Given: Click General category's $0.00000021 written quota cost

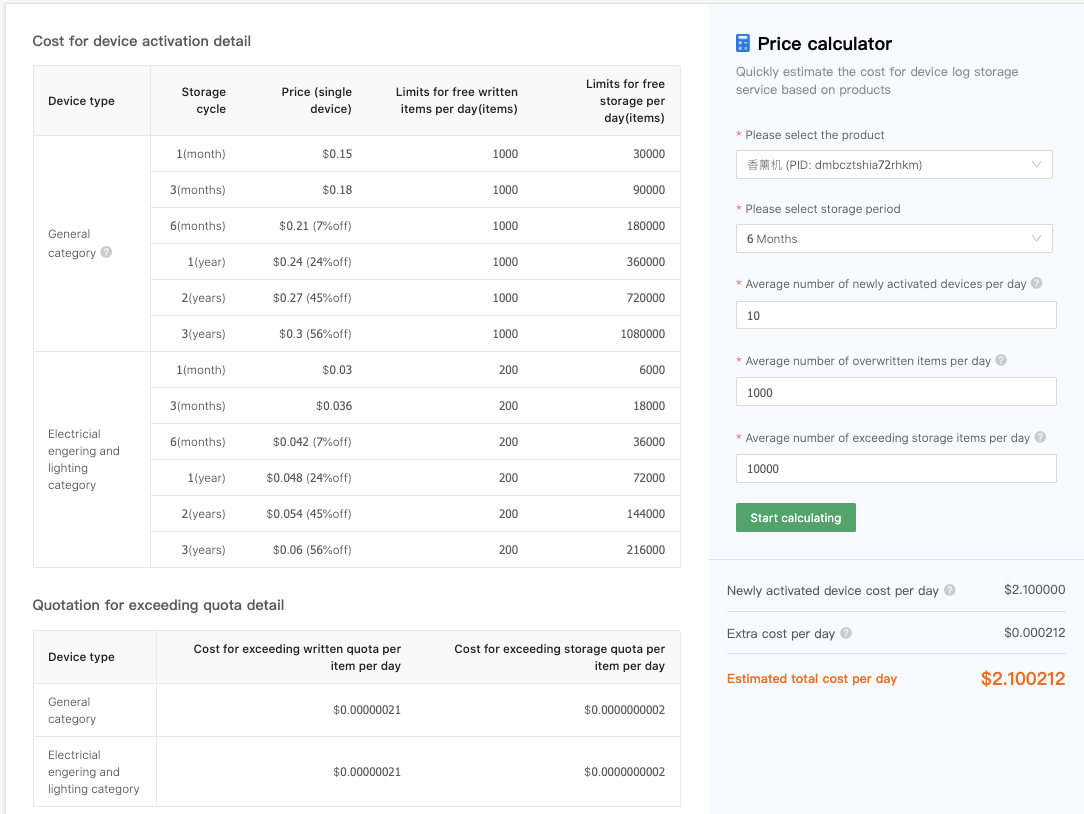Looking at the screenshot, I should pyautogui.click(x=367, y=710).
